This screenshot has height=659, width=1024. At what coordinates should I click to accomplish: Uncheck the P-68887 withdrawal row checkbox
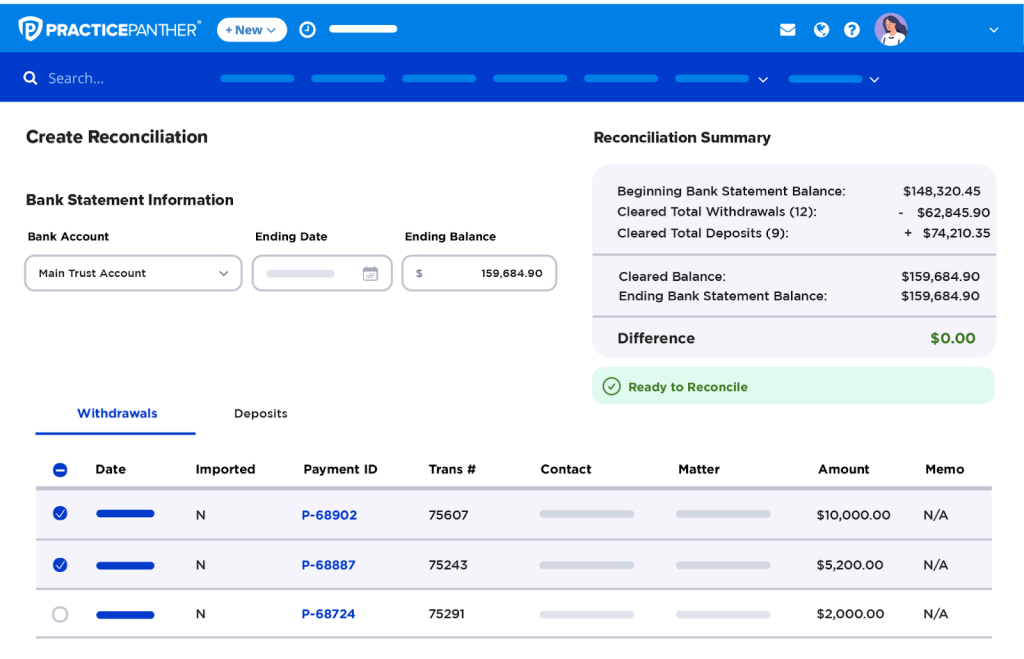(60, 565)
